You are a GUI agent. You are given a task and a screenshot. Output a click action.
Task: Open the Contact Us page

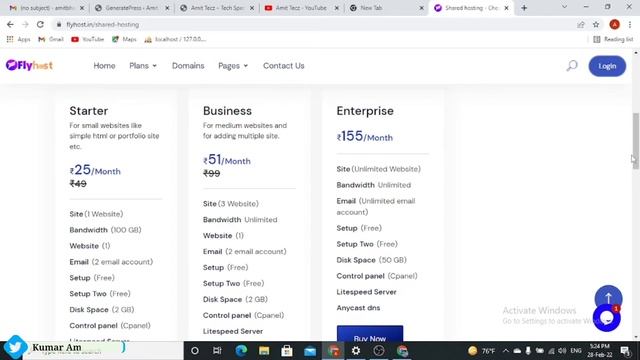click(x=283, y=66)
